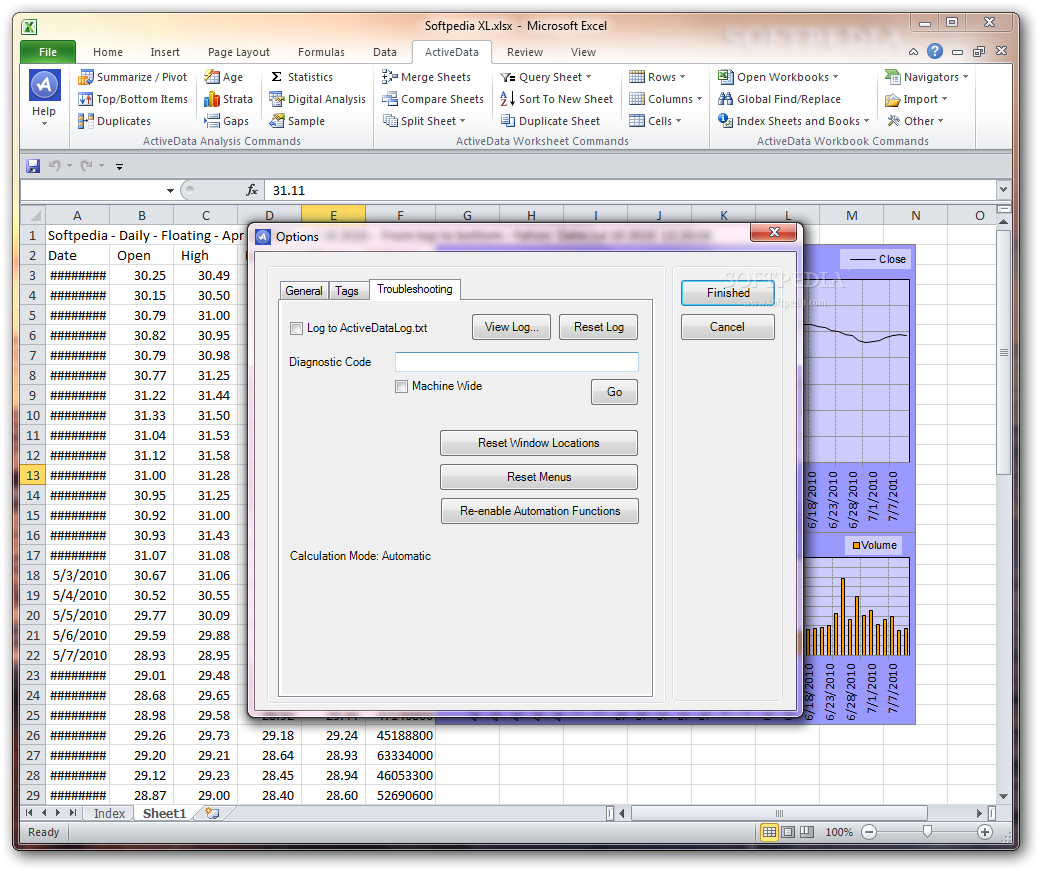
Task: Click the zoom in plus button
Action: (985, 832)
